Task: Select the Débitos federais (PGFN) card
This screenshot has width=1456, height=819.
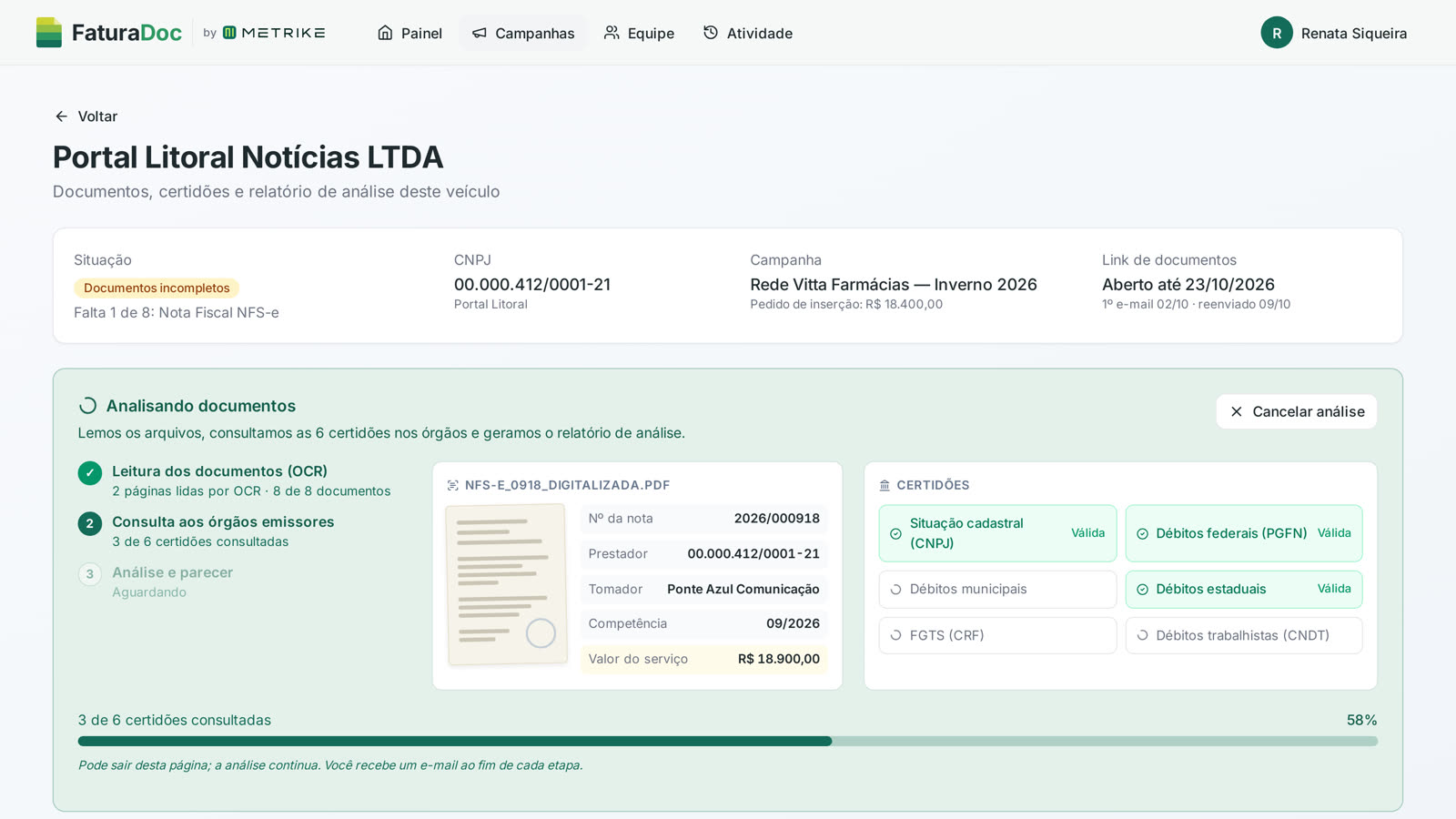Action: point(1244,533)
